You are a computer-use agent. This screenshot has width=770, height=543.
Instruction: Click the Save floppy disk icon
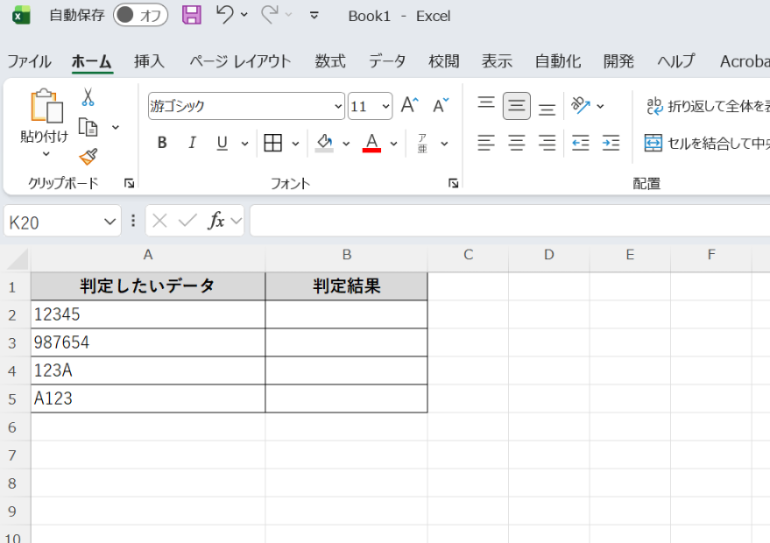[x=192, y=15]
